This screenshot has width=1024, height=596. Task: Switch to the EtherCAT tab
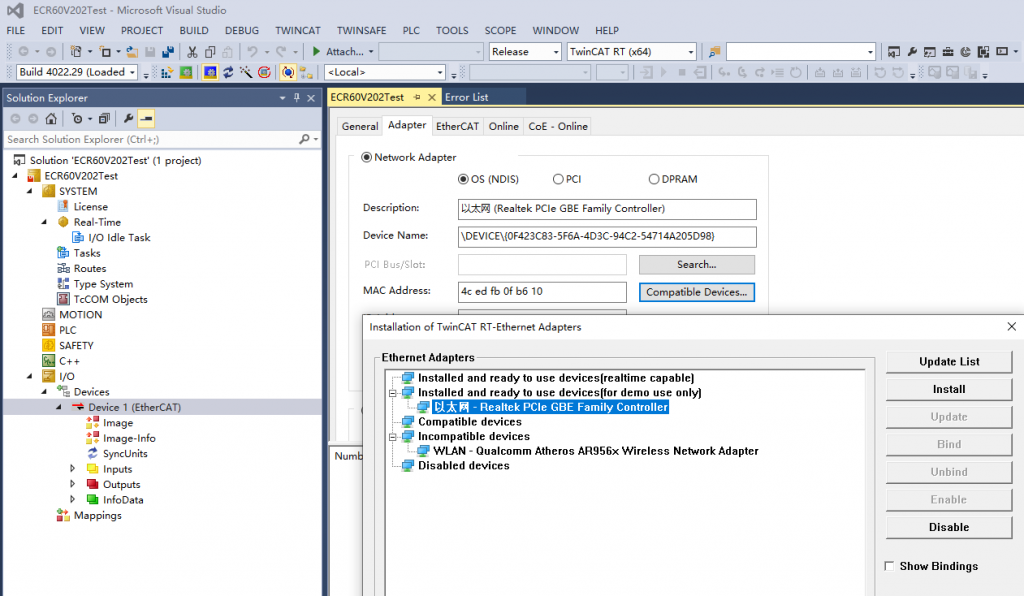tap(457, 126)
